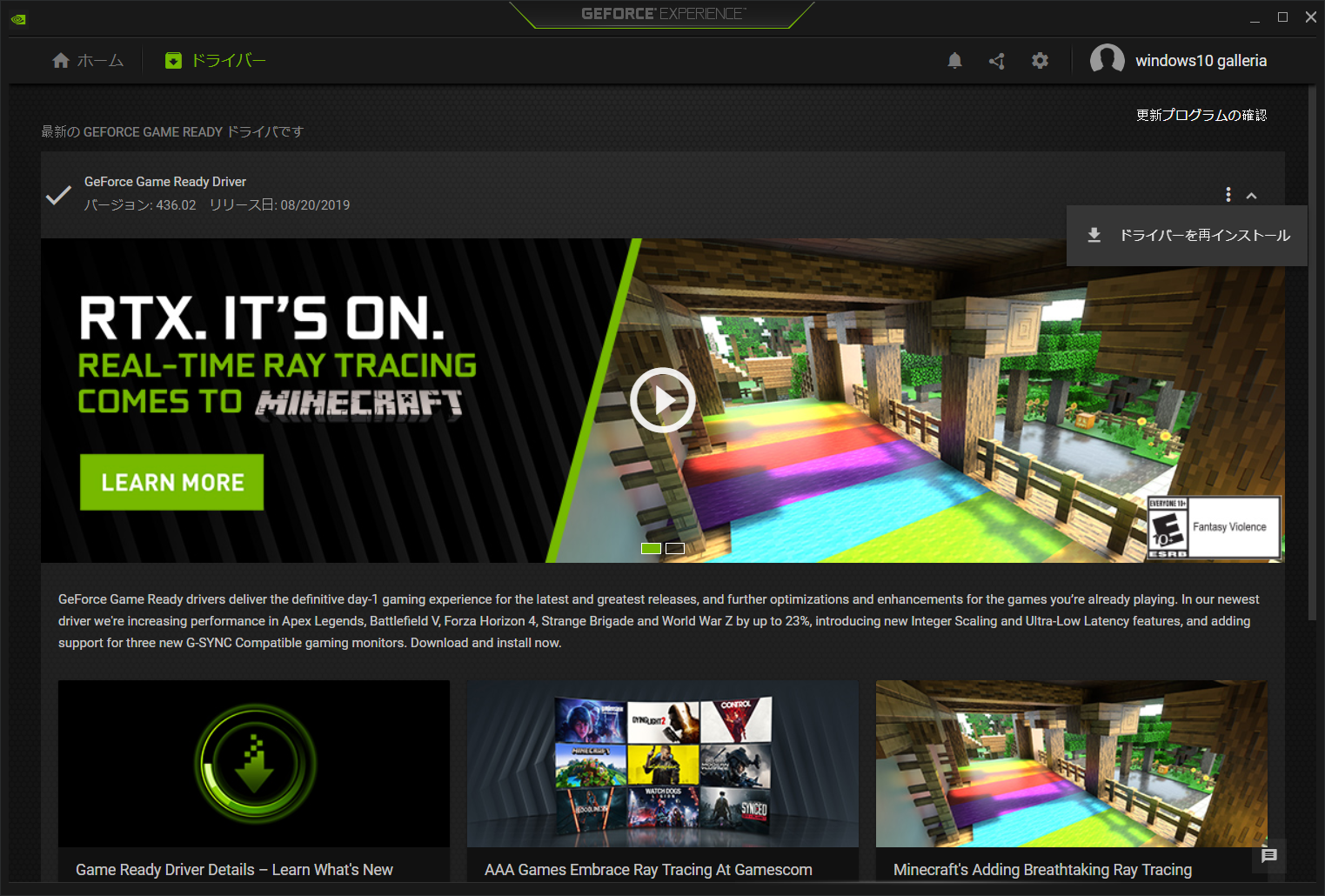Open settings gear icon
Image resolution: width=1325 pixels, height=896 pixels.
pyautogui.click(x=1040, y=60)
